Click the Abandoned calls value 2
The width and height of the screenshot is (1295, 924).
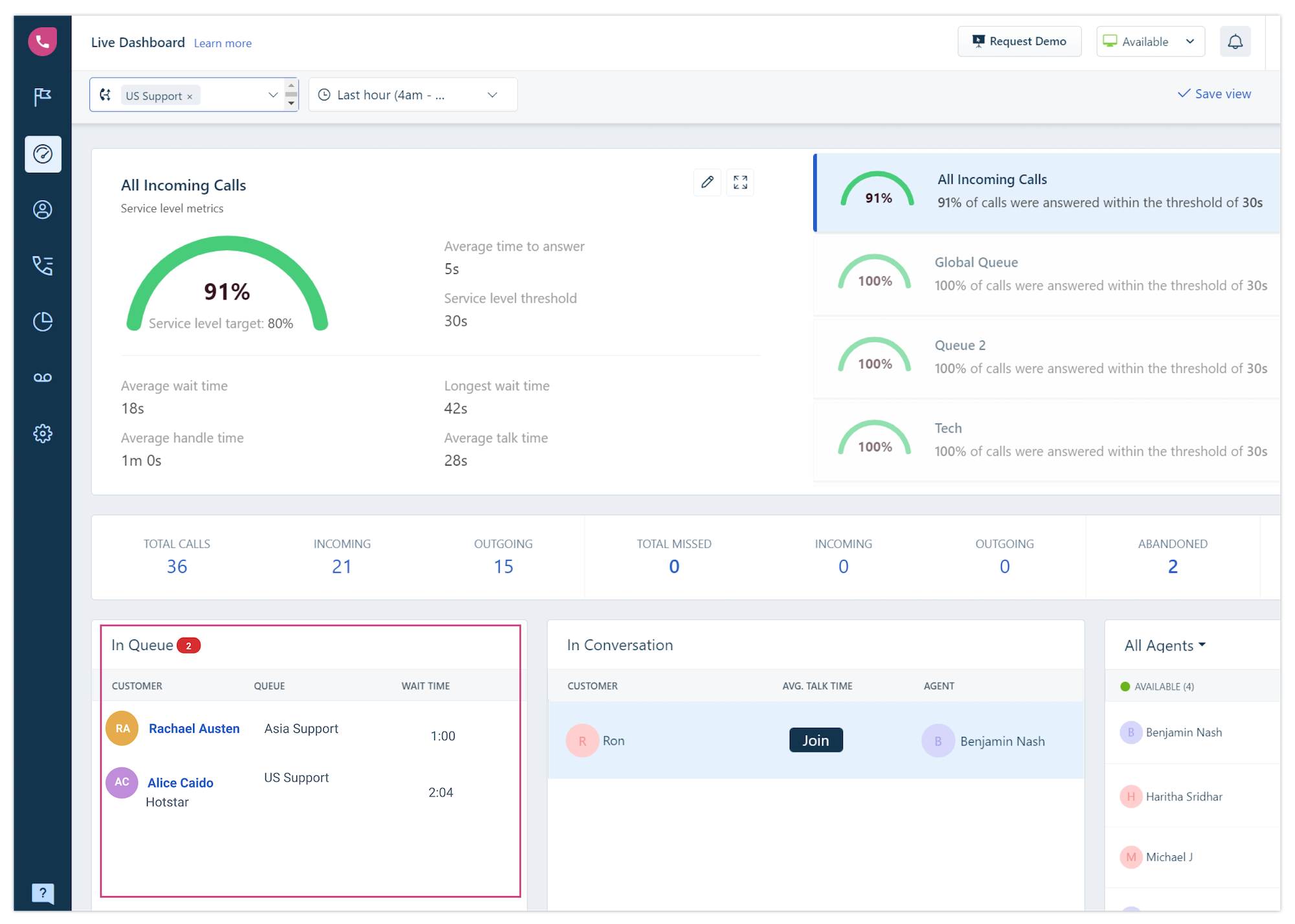click(x=1173, y=567)
